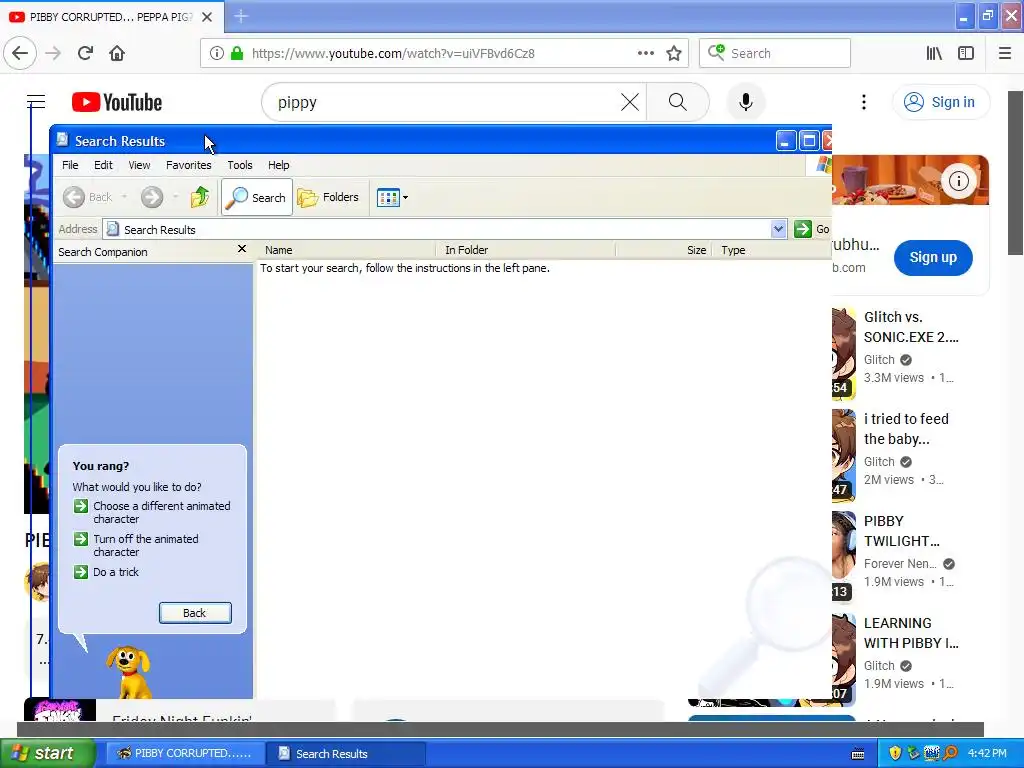Open YouTube guide hamburger menu

pyautogui.click(x=36, y=102)
